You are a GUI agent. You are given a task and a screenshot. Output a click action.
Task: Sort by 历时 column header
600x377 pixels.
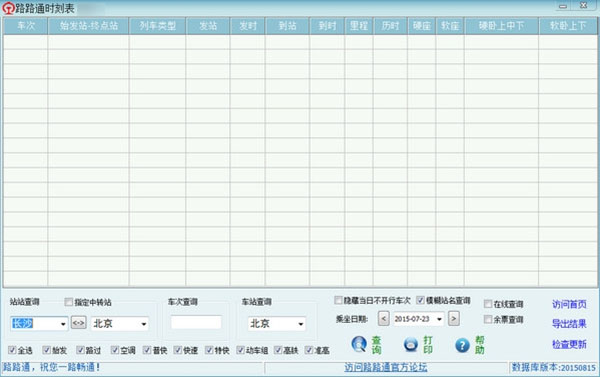(390, 26)
